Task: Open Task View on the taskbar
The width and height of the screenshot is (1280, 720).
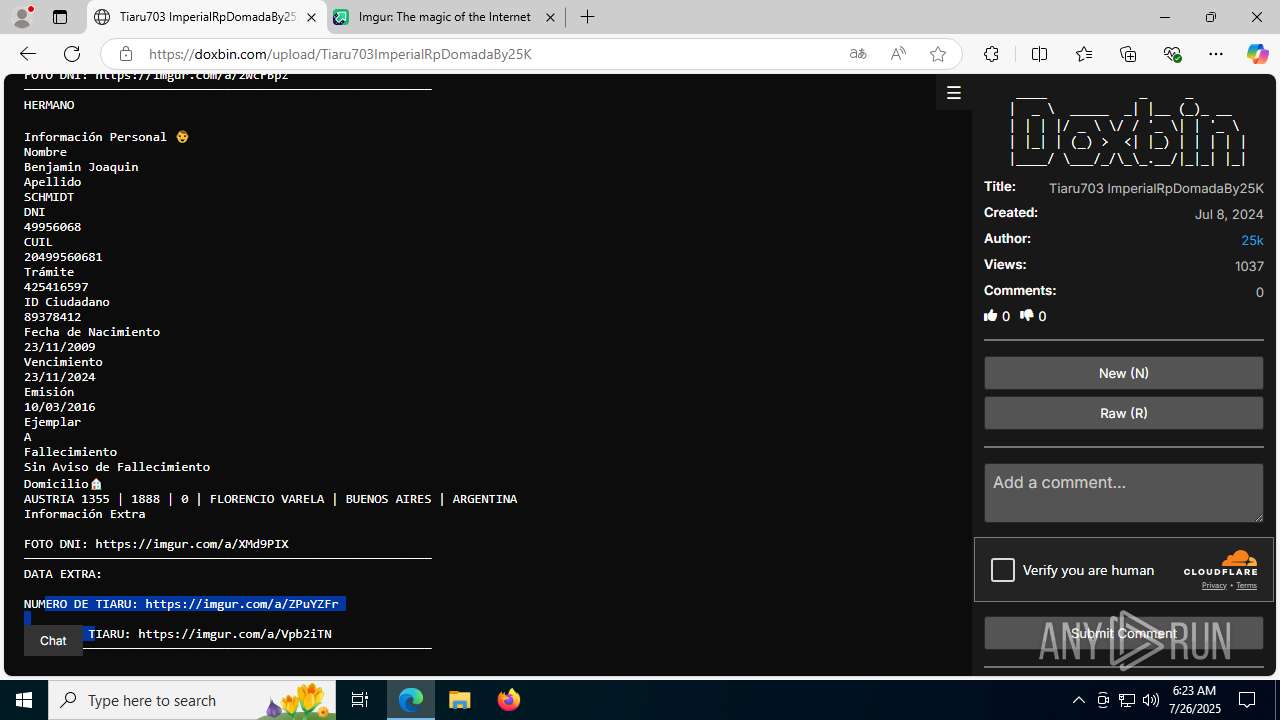Action: click(360, 700)
